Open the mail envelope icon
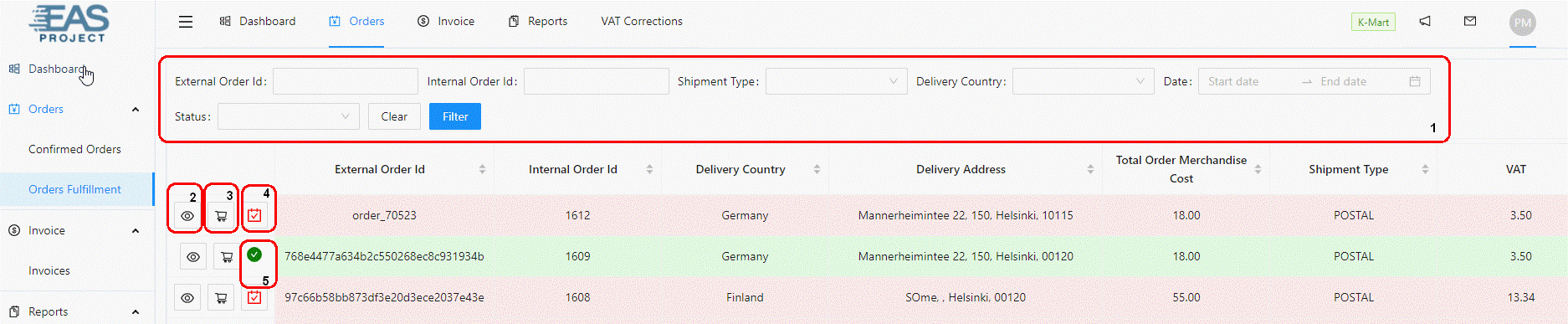This screenshot has width=1568, height=324. tap(1470, 21)
